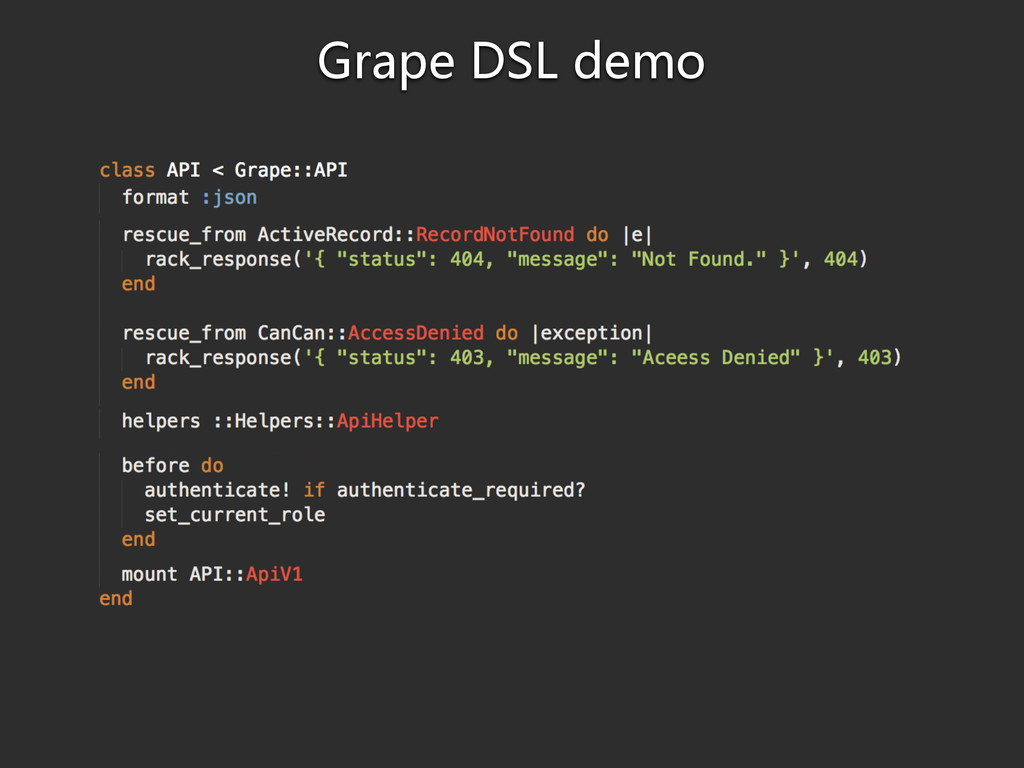Viewport: 1024px width, 768px height.
Task: Click the slide title "Grape DSL demo"
Action: (511, 63)
